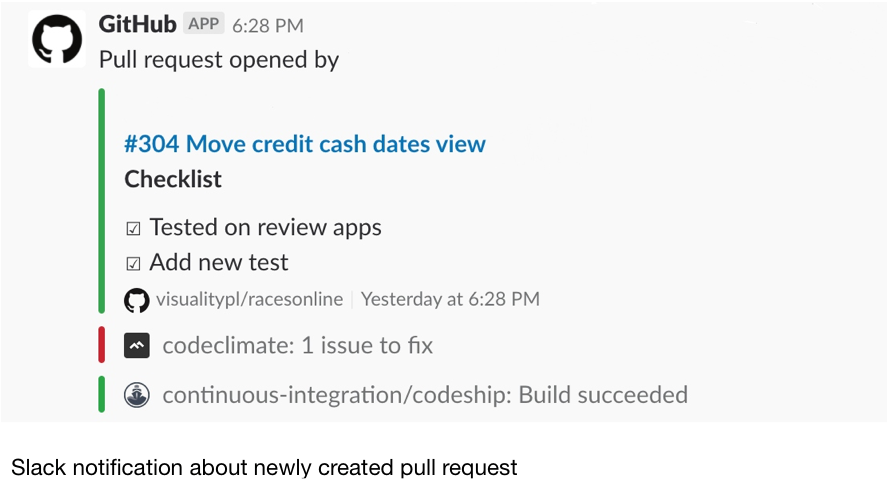Image resolution: width=888 pixels, height=490 pixels.
Task: Click the green bar beside the pull request attachment
Action: point(101,200)
